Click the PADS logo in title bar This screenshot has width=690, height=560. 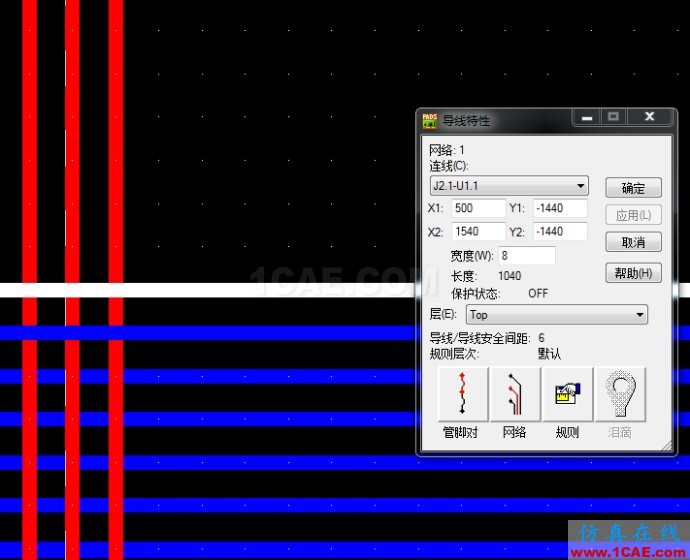pyautogui.click(x=429, y=121)
